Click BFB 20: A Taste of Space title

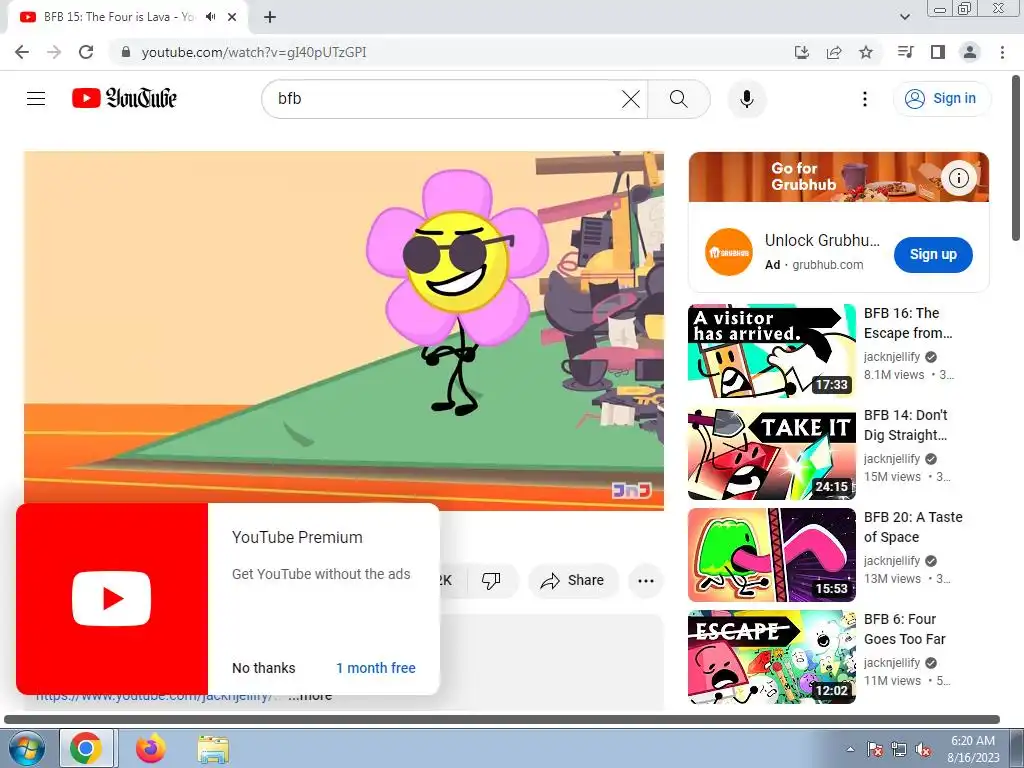tap(913, 527)
